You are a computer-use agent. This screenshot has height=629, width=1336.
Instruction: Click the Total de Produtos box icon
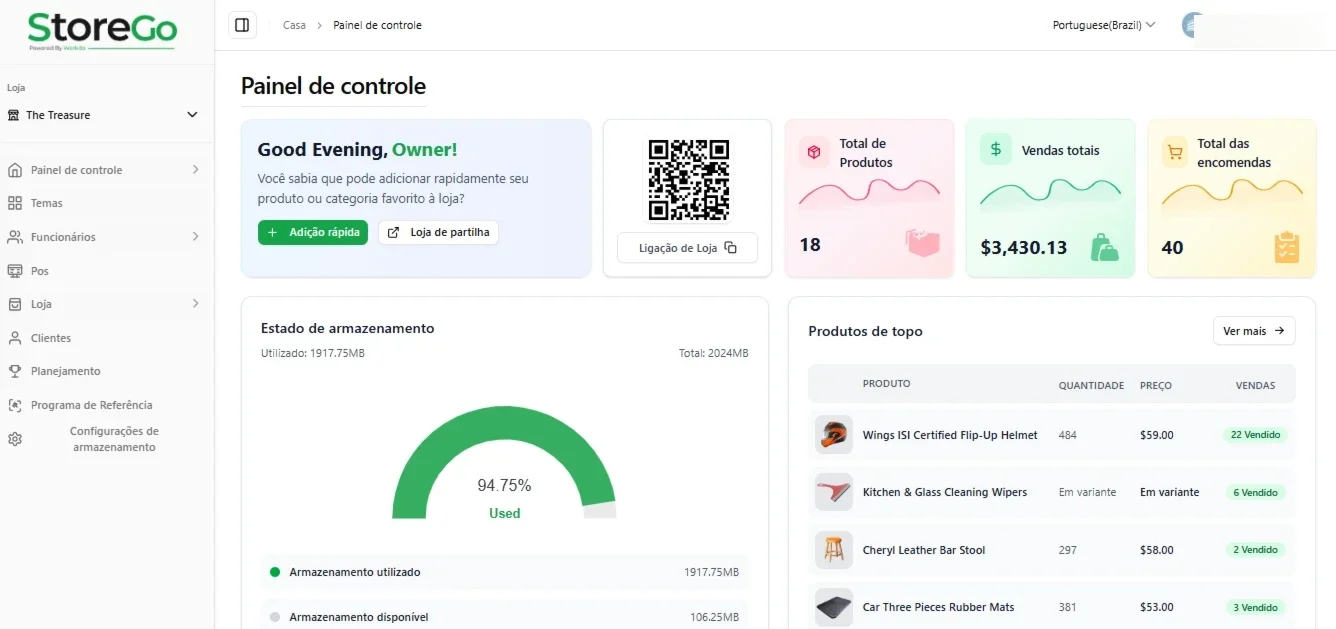tap(814, 152)
